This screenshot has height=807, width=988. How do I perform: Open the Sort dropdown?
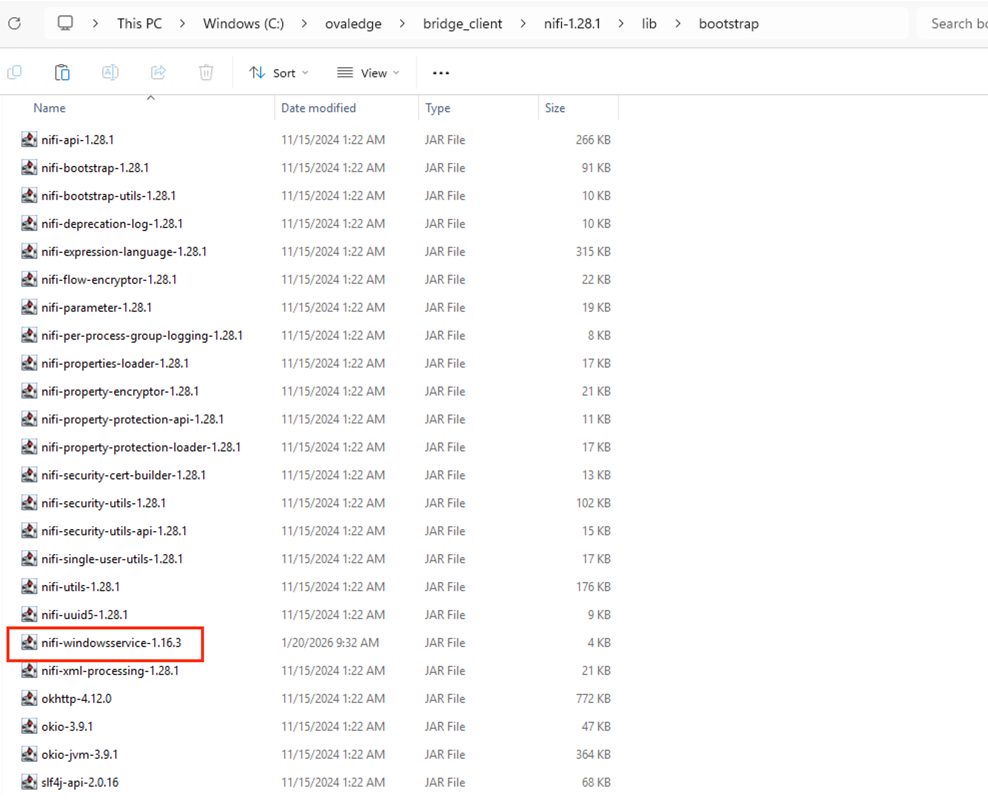[279, 73]
